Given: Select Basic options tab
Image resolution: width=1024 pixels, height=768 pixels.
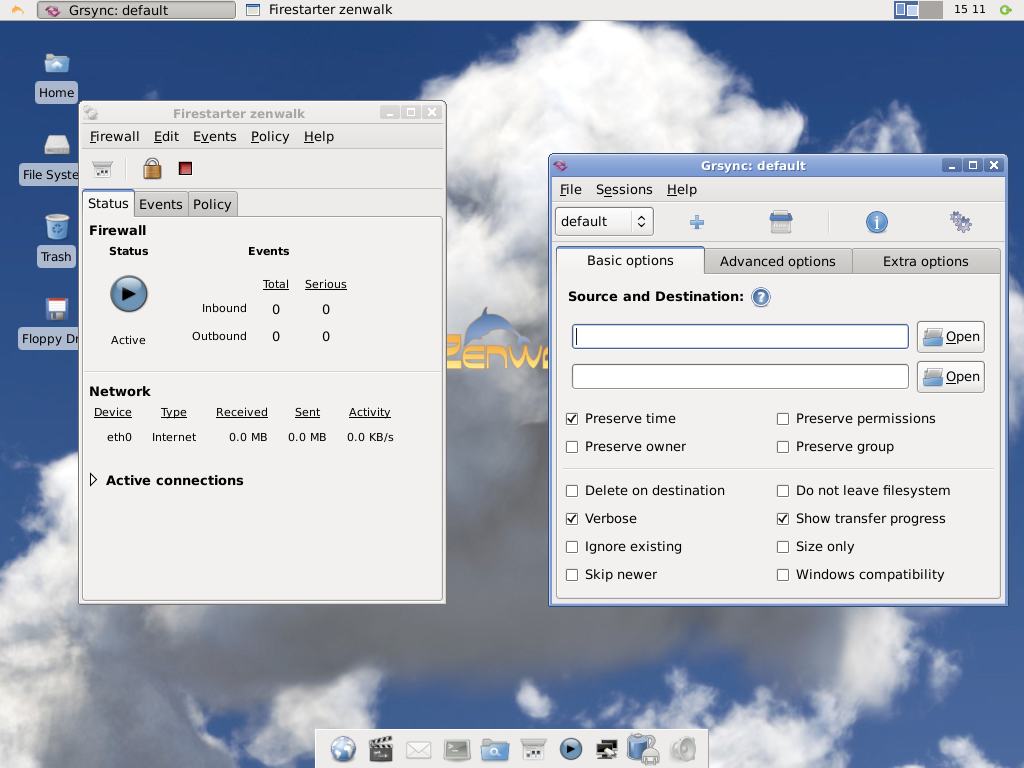Looking at the screenshot, I should (630, 261).
